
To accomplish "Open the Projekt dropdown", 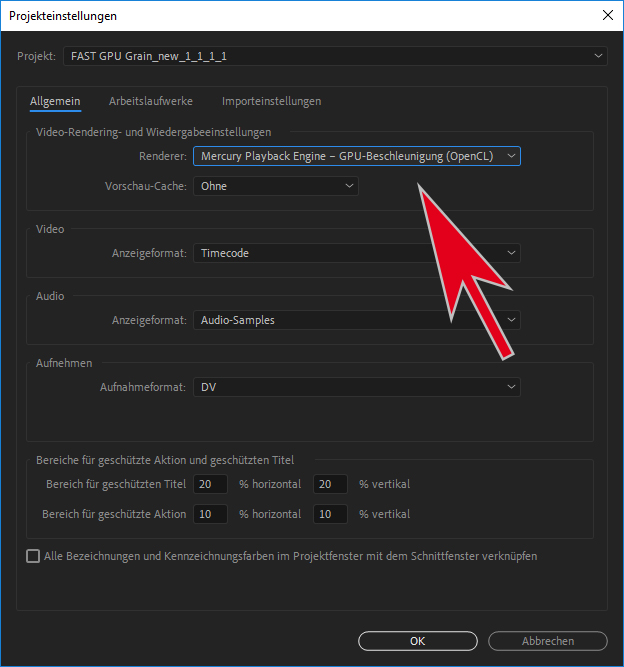I will click(335, 56).
